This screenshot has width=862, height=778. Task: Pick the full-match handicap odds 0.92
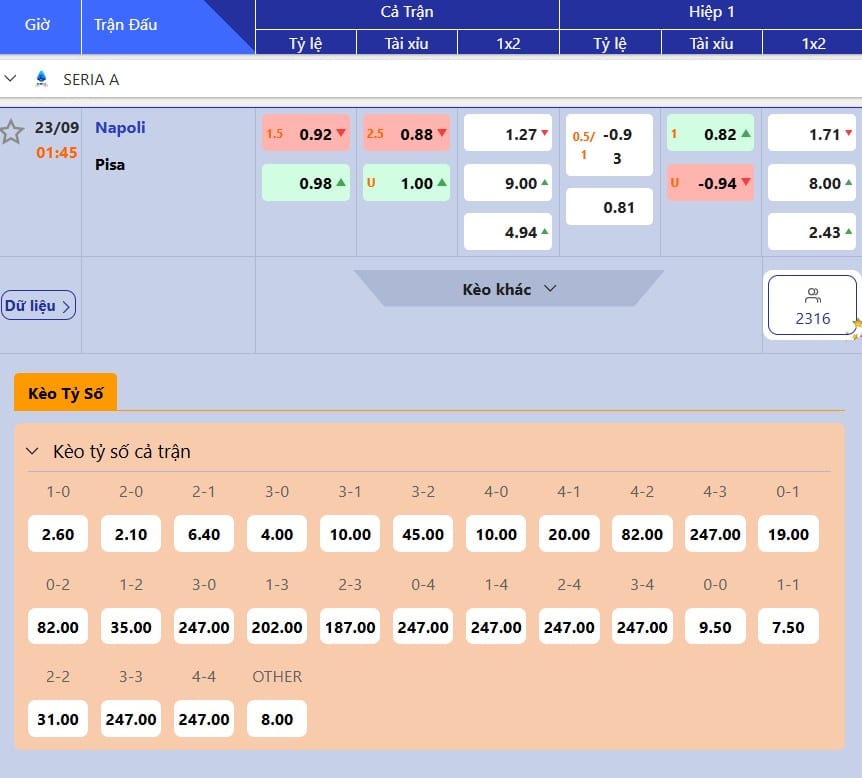(x=306, y=134)
